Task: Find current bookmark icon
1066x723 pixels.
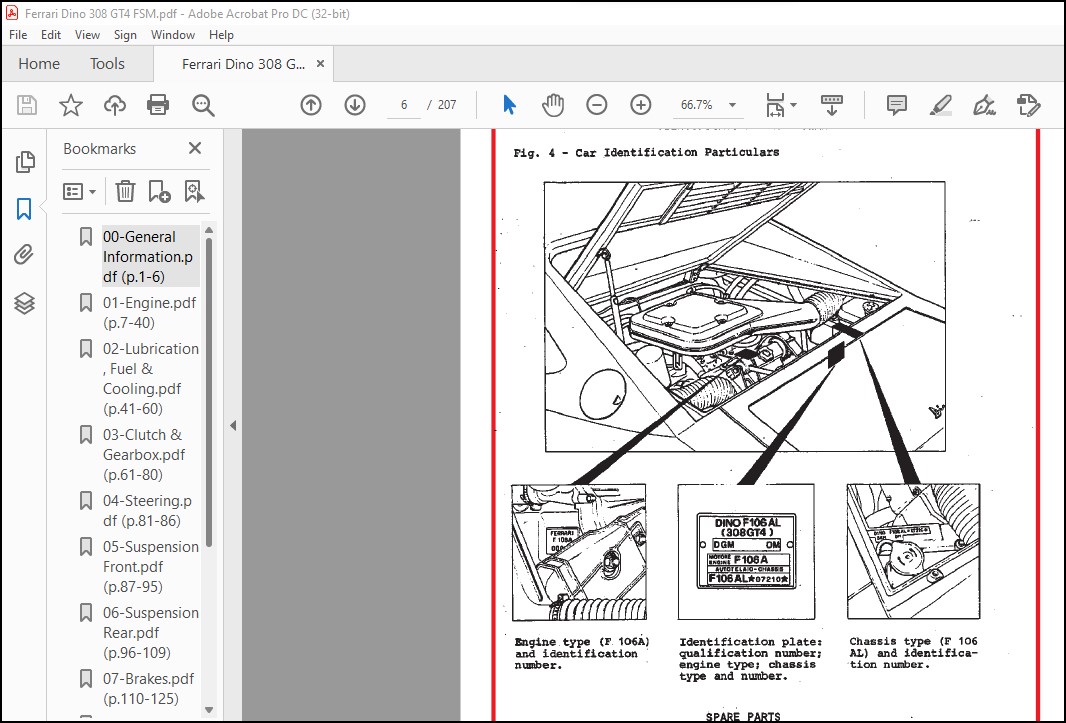Action: coord(194,192)
